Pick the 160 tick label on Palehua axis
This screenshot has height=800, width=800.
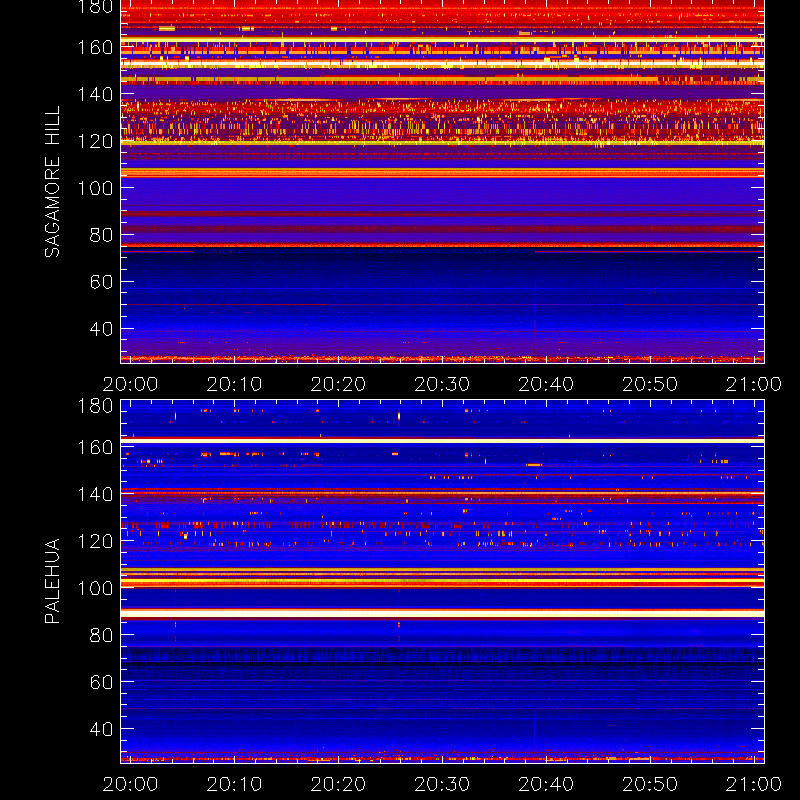click(x=95, y=447)
